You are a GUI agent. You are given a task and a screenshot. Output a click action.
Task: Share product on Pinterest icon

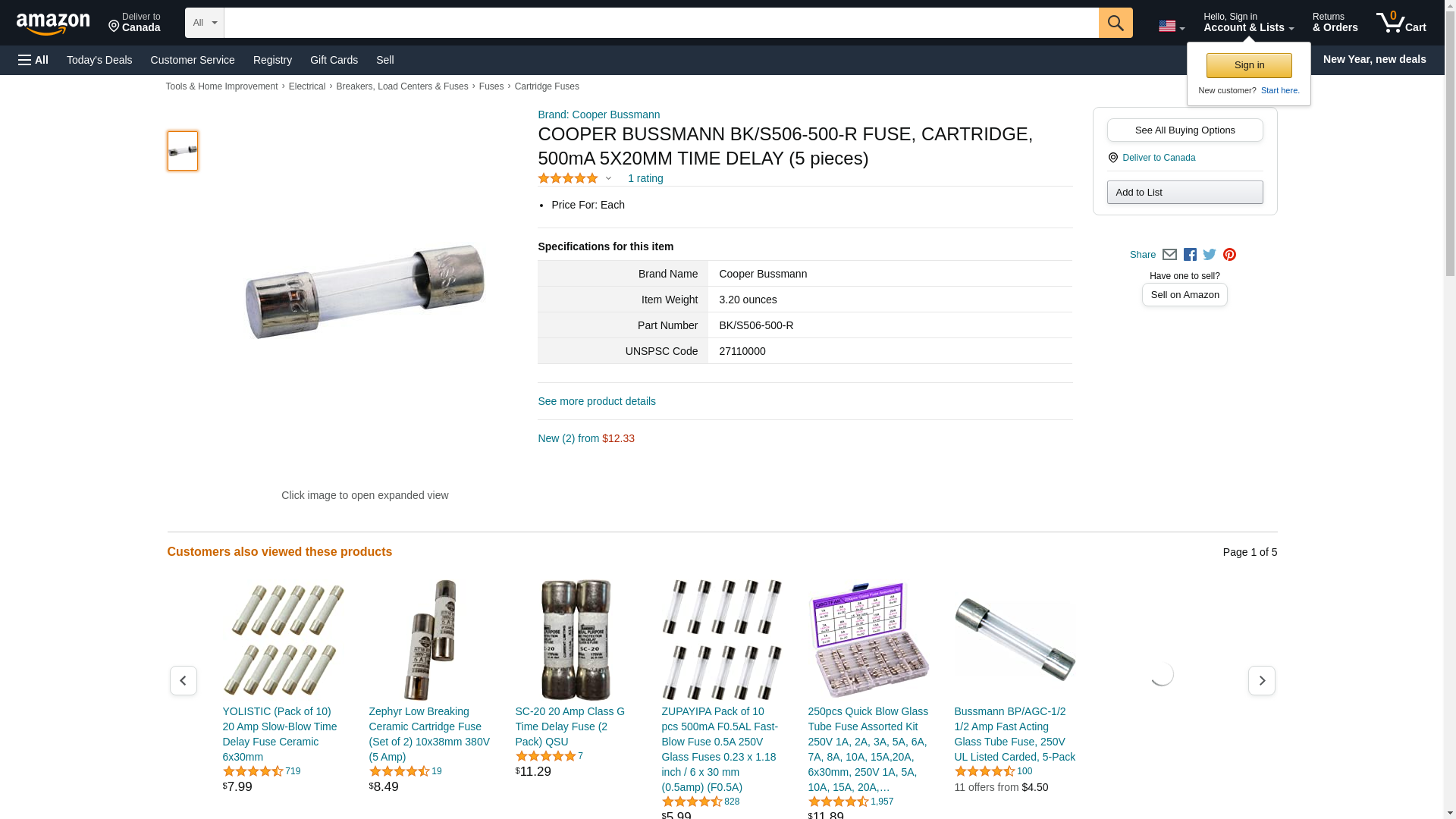click(x=1229, y=255)
